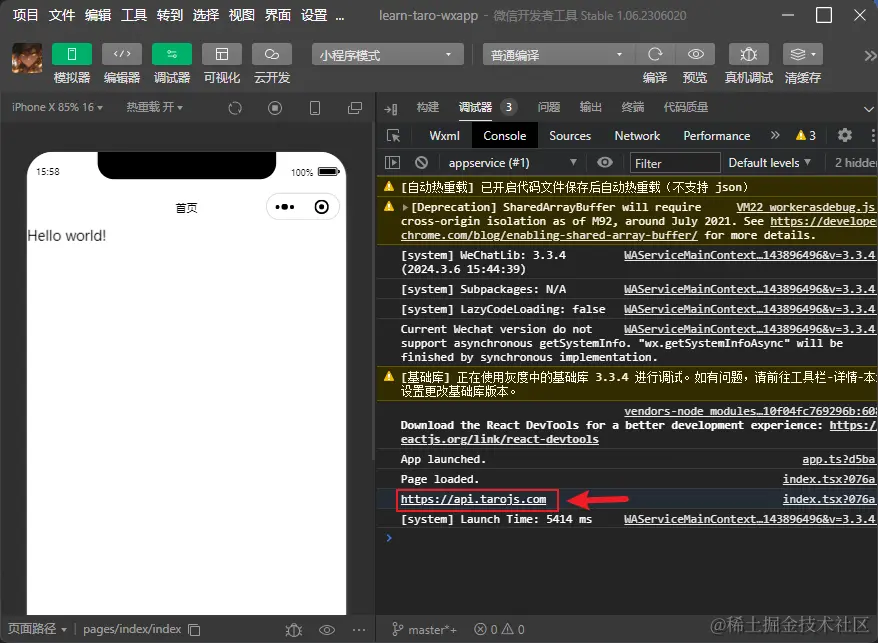Click the debugger panel dock arrow icon
This screenshot has height=643, width=878.
[x=391, y=109]
